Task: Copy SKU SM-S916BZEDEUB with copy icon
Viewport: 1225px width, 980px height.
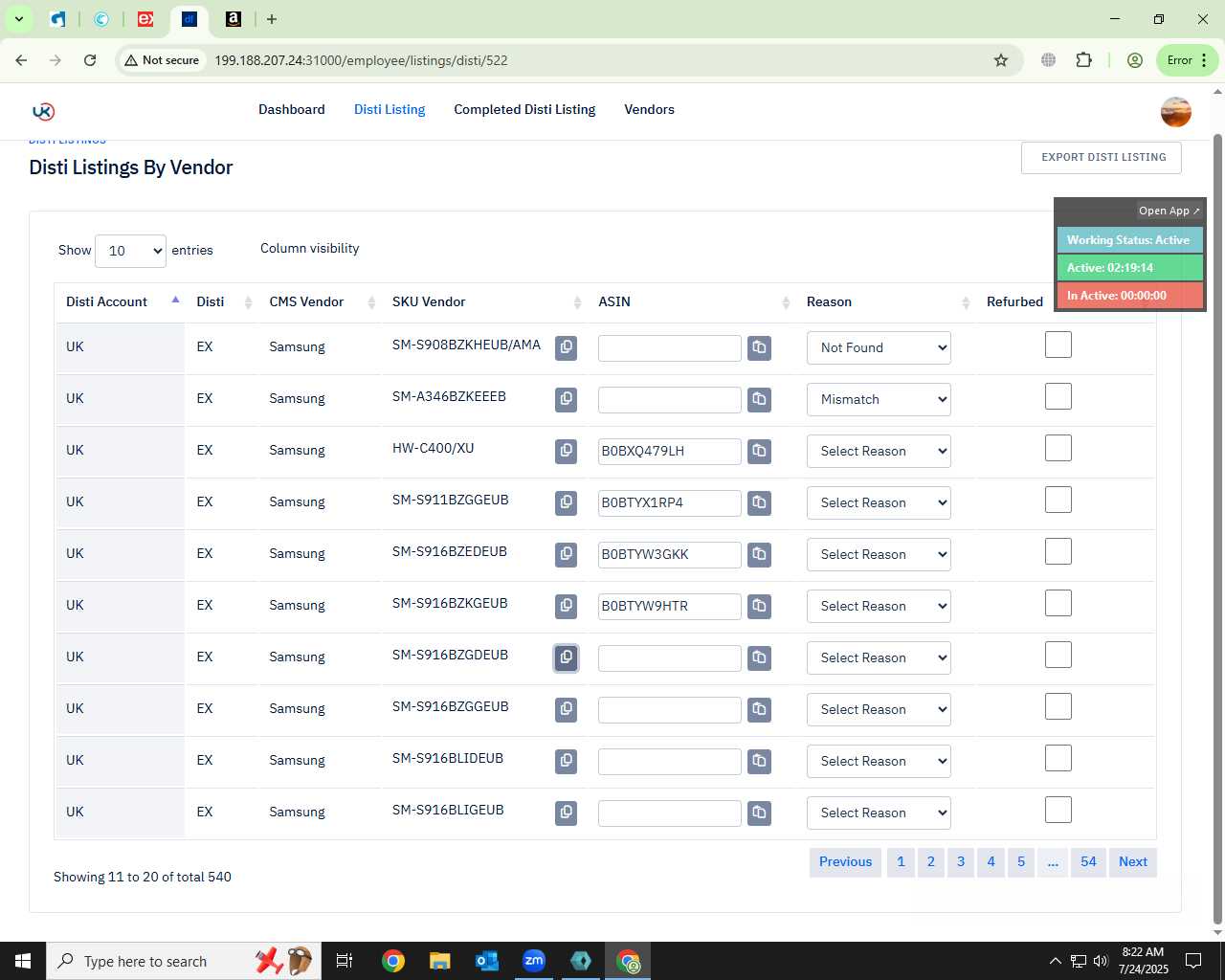Action: [x=567, y=554]
